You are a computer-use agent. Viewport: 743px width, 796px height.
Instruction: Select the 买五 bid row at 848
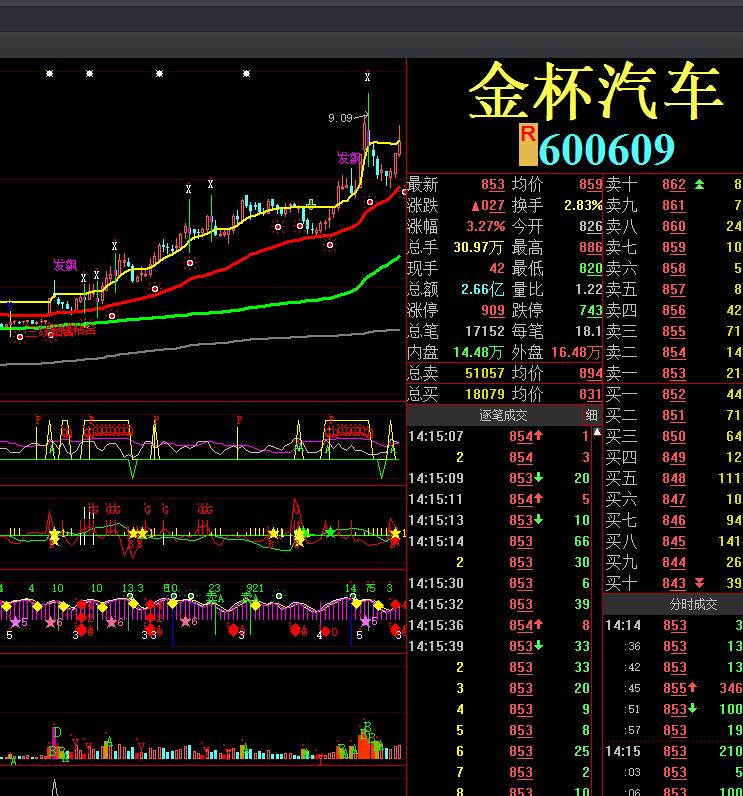coord(673,478)
